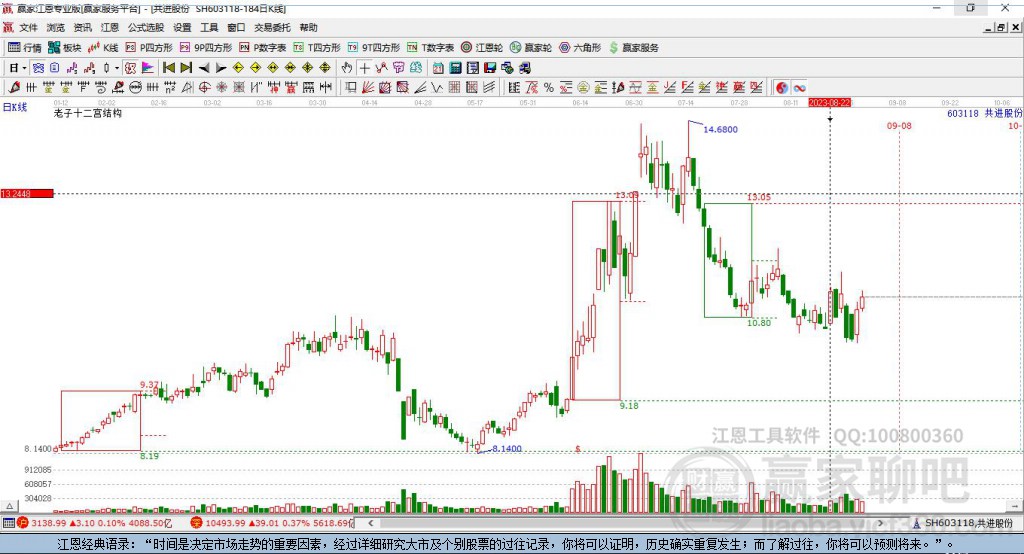Click the 沪 Shanghai index status icon
Image resolution: width=1024 pixels, height=554 pixels.
click(x=23, y=523)
